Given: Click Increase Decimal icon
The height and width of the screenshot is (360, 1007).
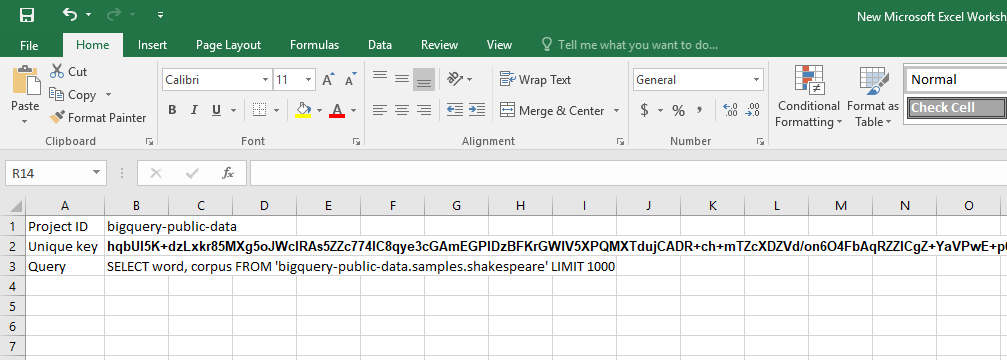Looking at the screenshot, I should tap(731, 110).
